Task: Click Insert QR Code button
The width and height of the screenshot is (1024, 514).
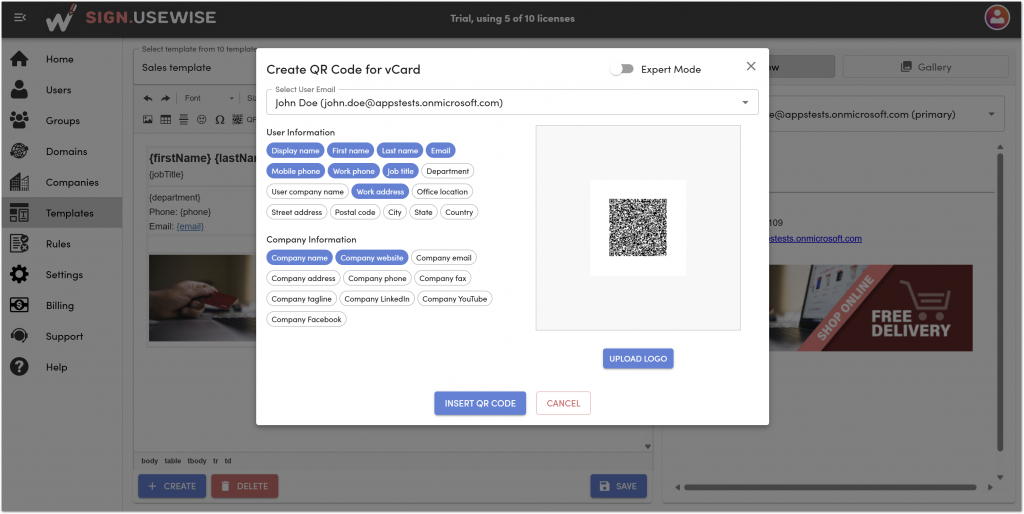Action: click(480, 403)
